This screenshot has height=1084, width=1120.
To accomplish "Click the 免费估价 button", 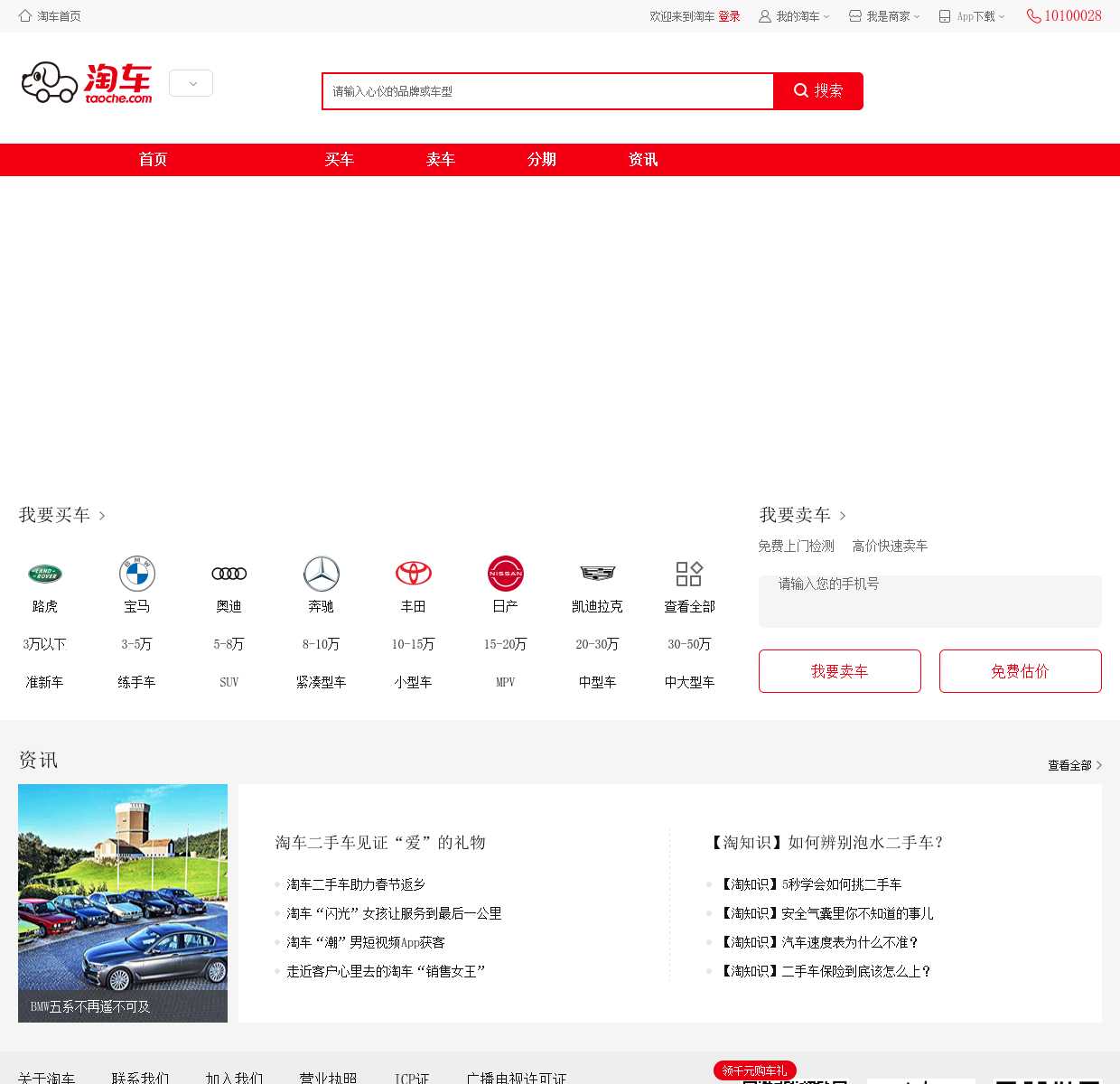I will [x=1020, y=671].
